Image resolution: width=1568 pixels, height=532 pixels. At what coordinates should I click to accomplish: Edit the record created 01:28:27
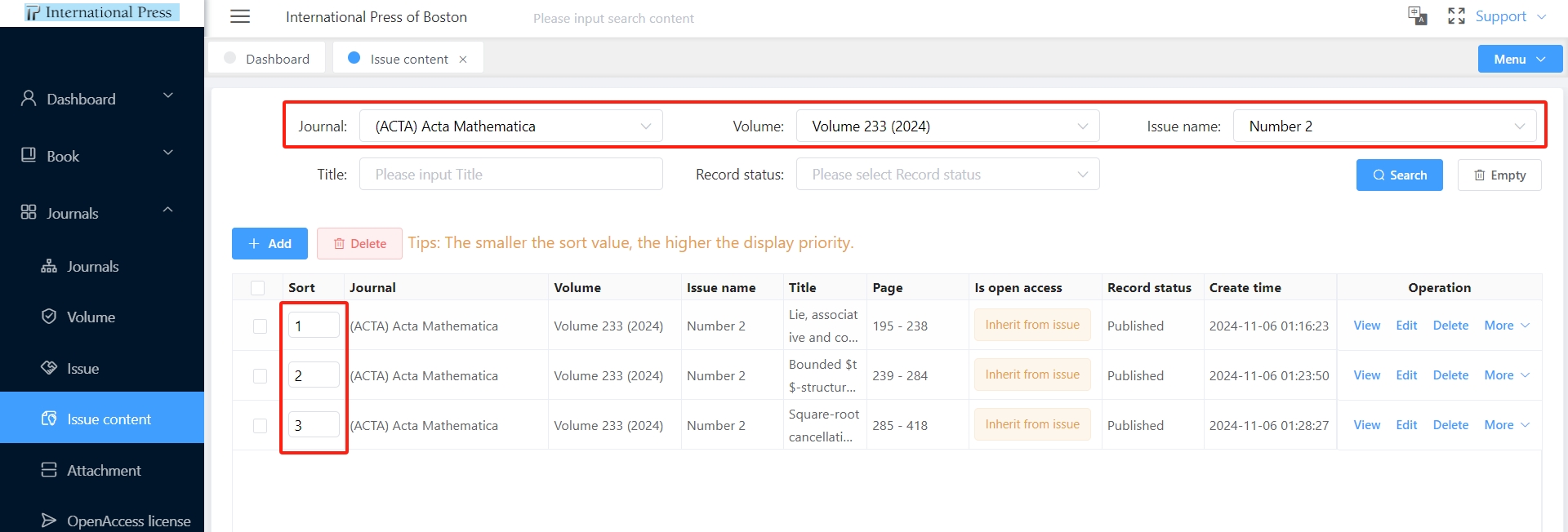[1406, 425]
